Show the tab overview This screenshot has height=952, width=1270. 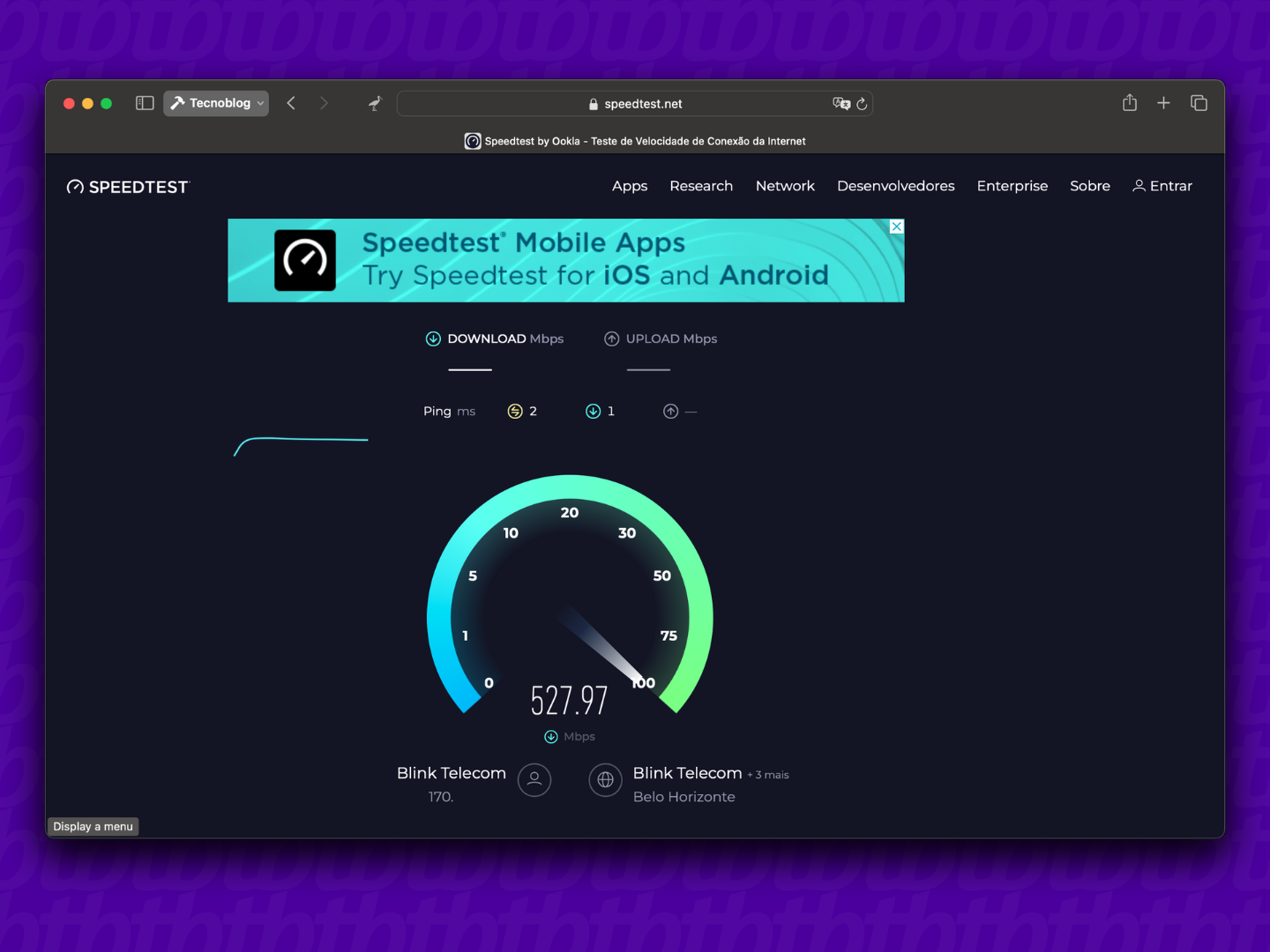tap(1198, 103)
